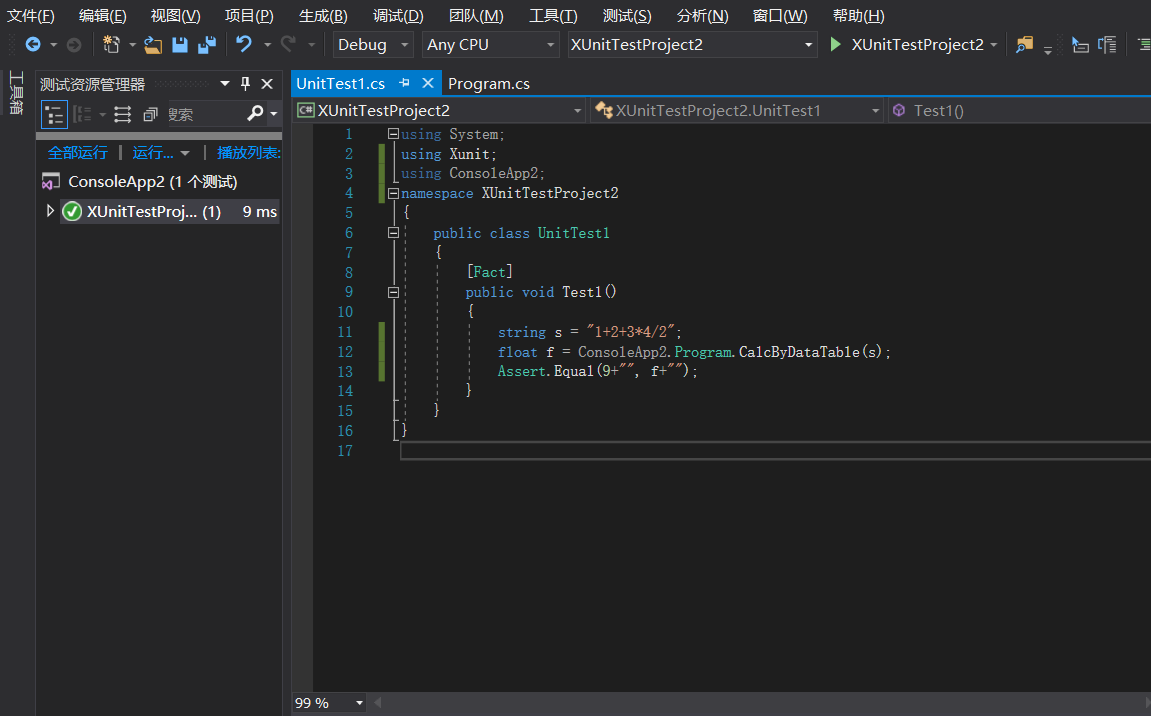This screenshot has width=1151, height=716.
Task: Click the greyed Group By icon in test explorer
Action: (82, 114)
